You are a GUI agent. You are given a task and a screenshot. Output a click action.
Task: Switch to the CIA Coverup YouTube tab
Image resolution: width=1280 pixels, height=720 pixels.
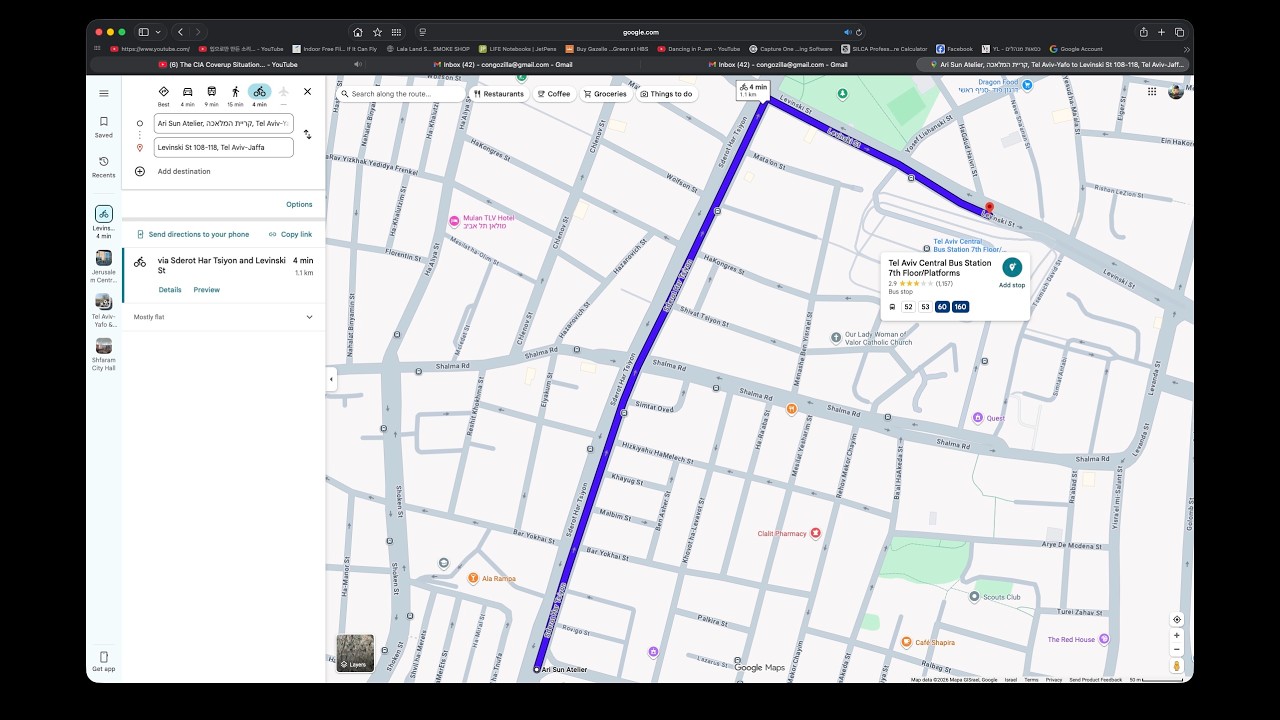tap(227, 64)
